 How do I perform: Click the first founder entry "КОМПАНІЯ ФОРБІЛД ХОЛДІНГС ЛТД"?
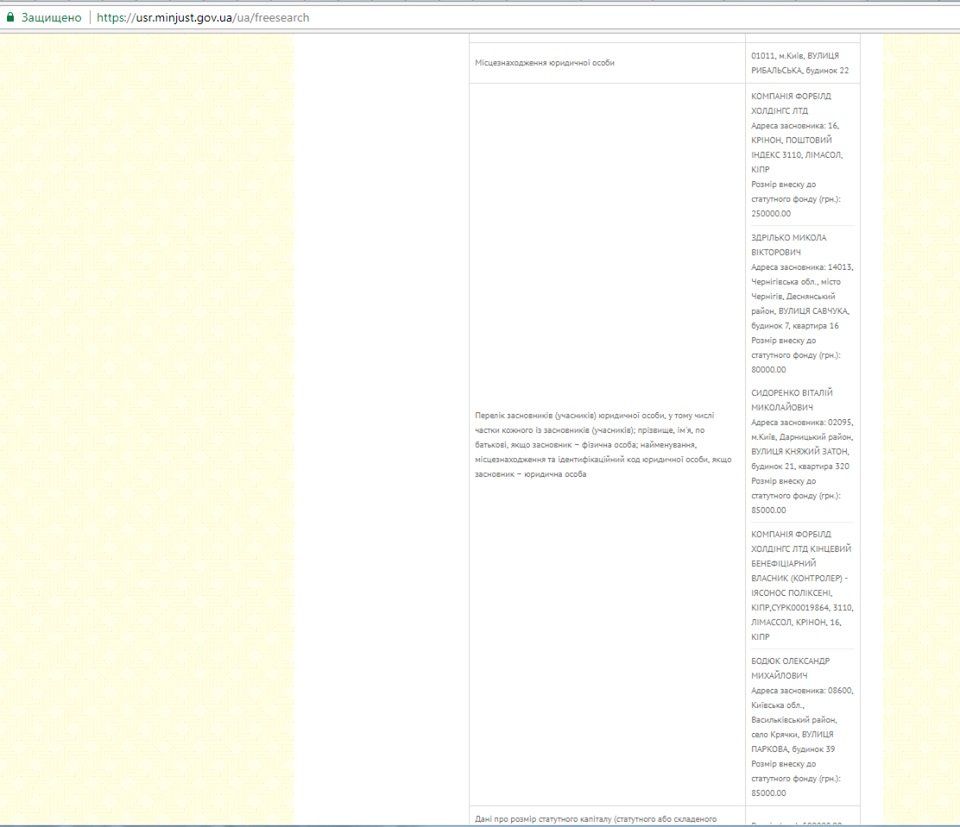(x=791, y=103)
